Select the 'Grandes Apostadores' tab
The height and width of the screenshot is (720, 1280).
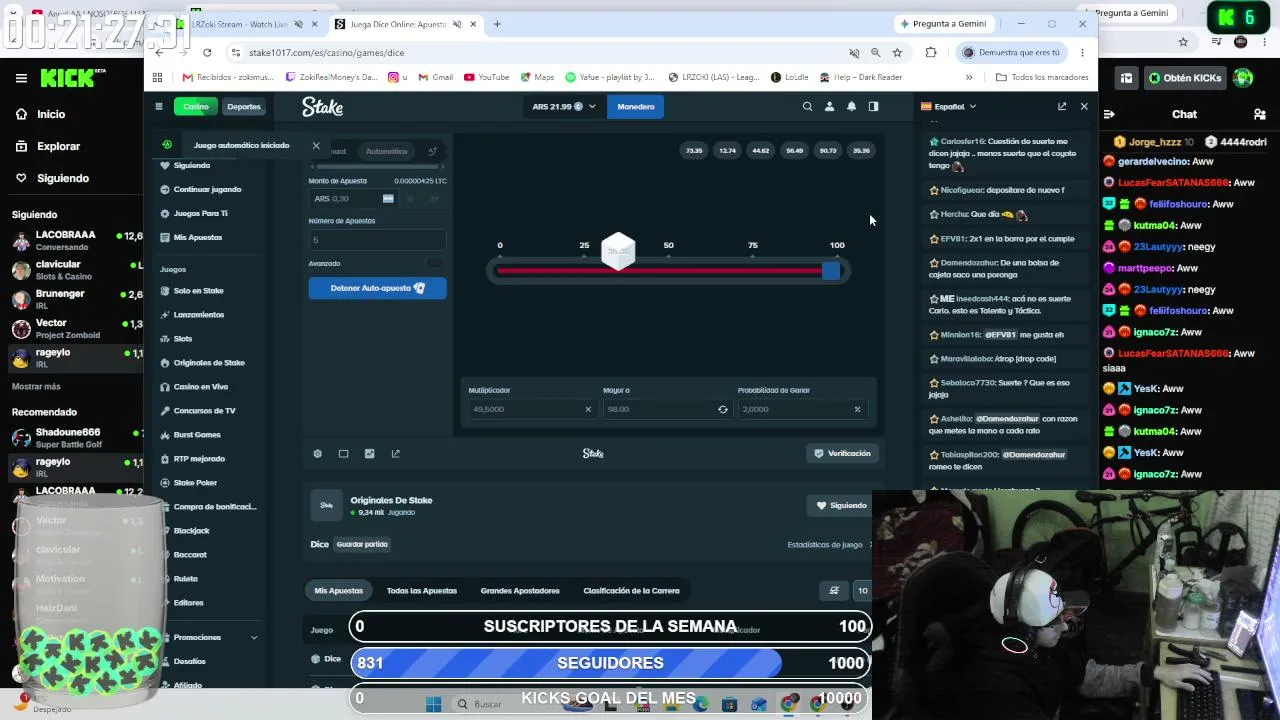[x=520, y=591]
